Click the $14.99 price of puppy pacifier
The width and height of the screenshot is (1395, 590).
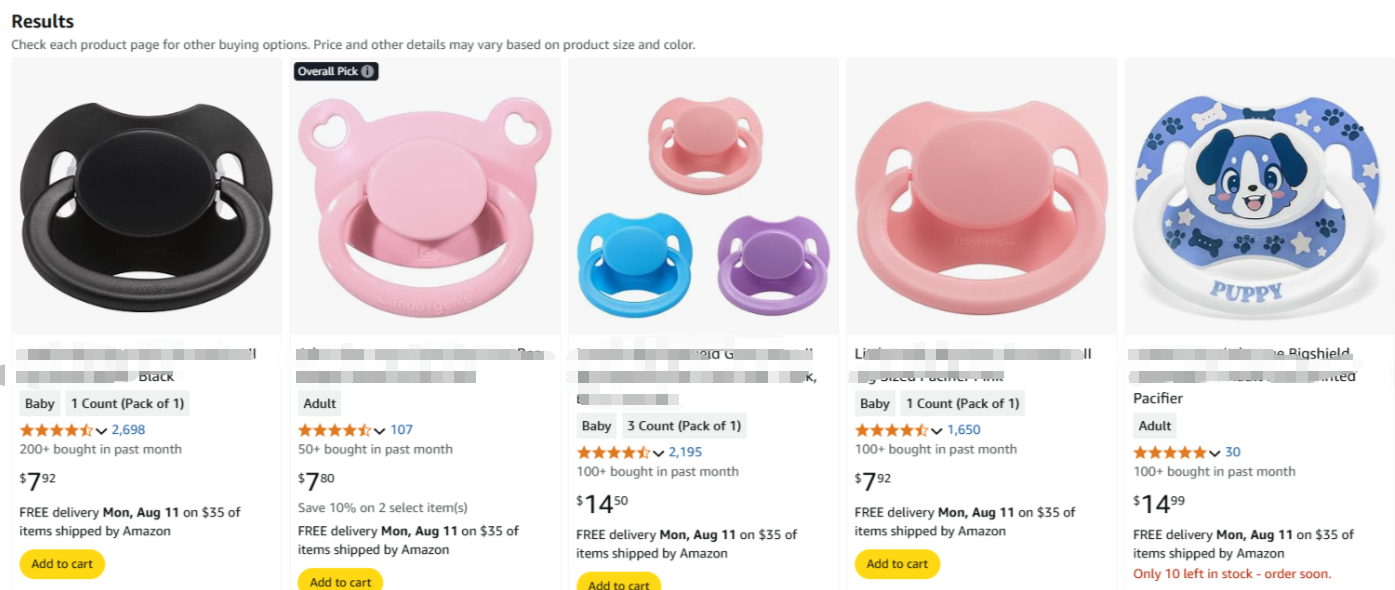[1158, 502]
